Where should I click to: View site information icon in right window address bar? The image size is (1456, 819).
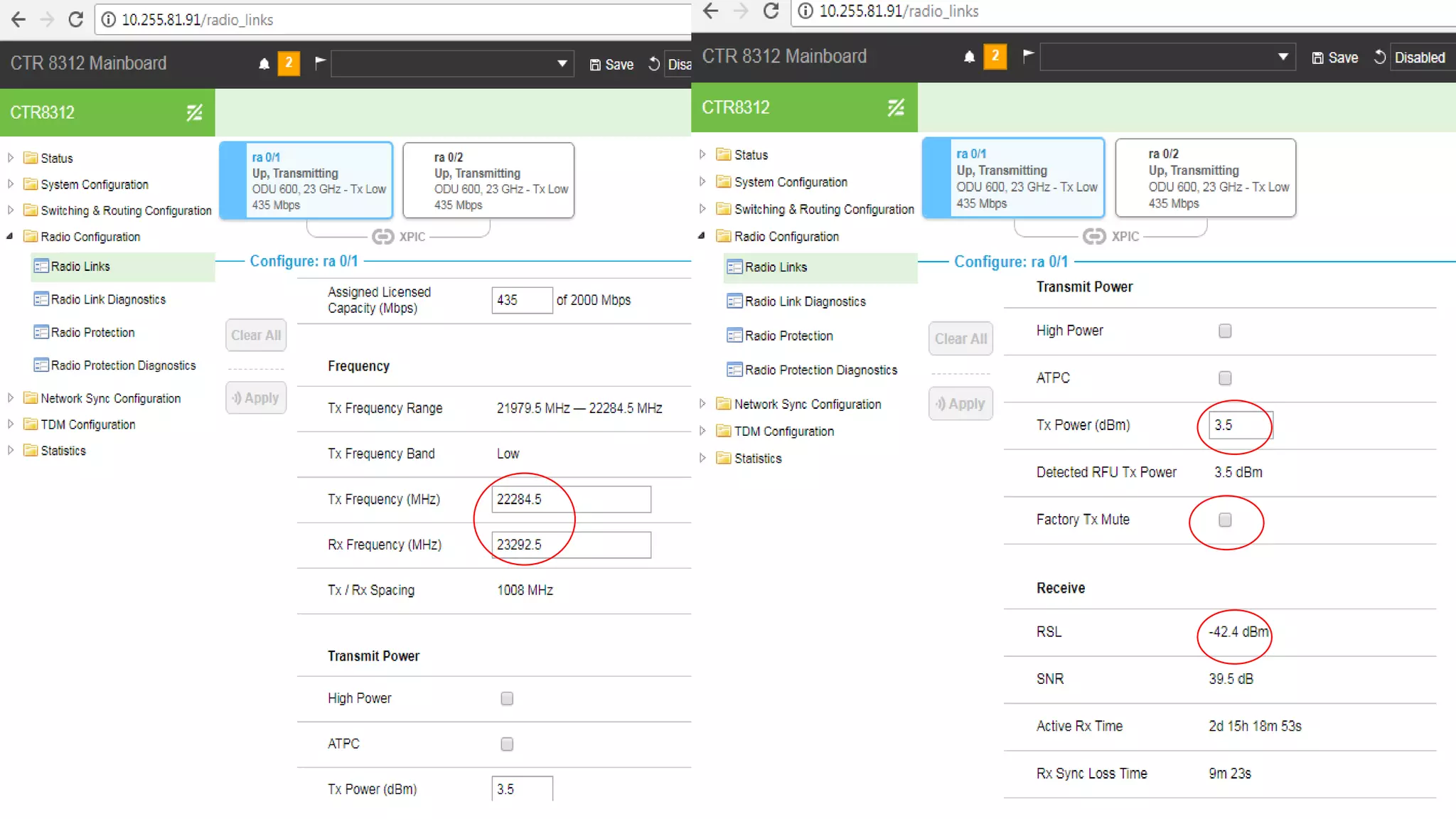coord(805,11)
